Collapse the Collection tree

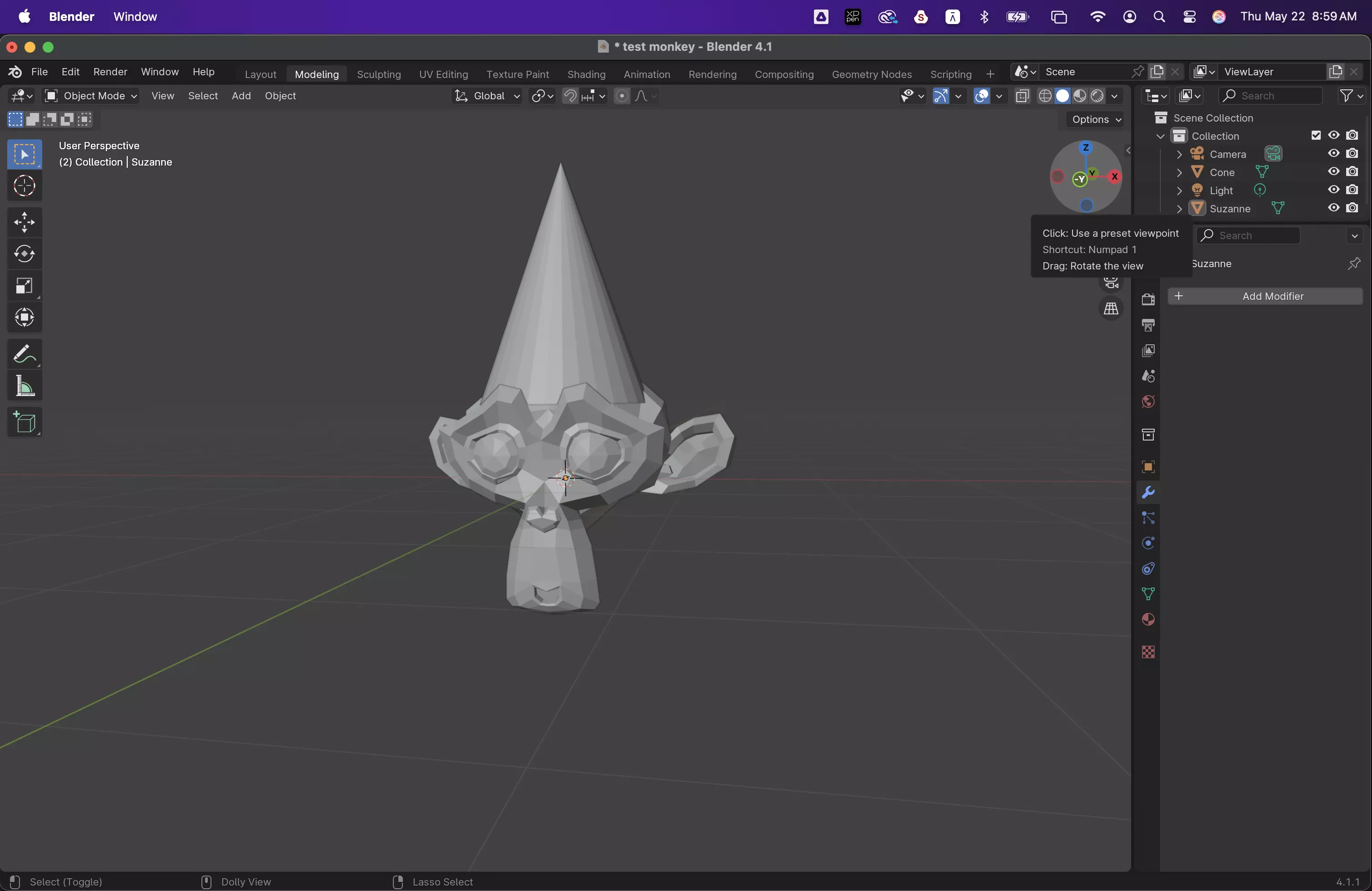tap(1161, 136)
